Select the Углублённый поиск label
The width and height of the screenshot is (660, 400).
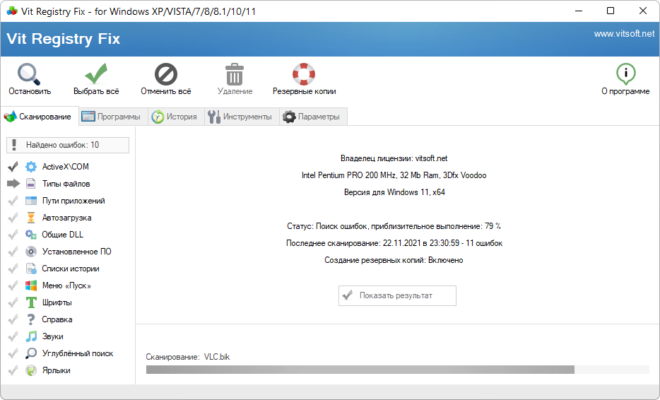(x=77, y=353)
